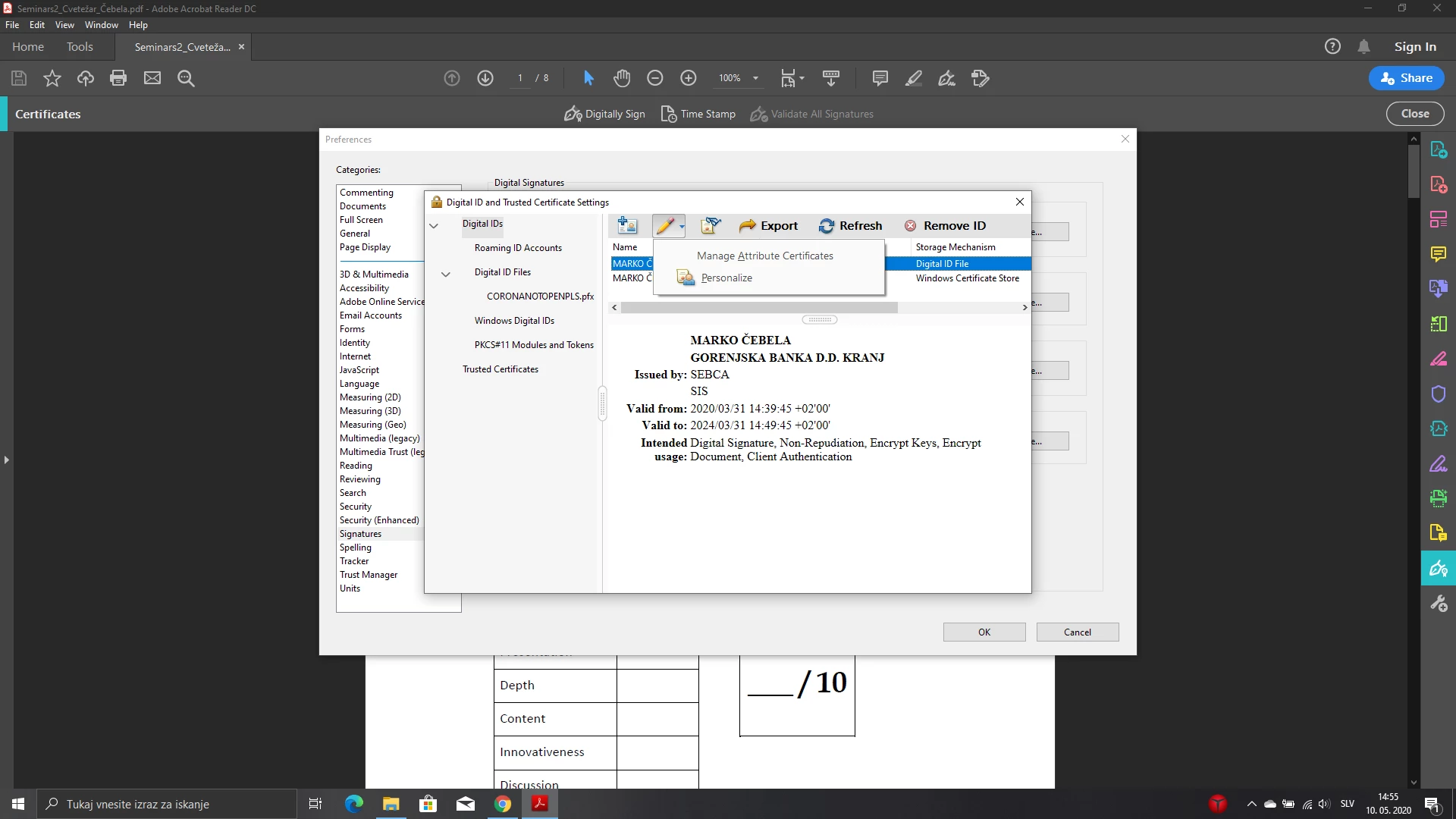Open Chrome from the Windows taskbar
This screenshot has height=819, width=1456.
(503, 804)
